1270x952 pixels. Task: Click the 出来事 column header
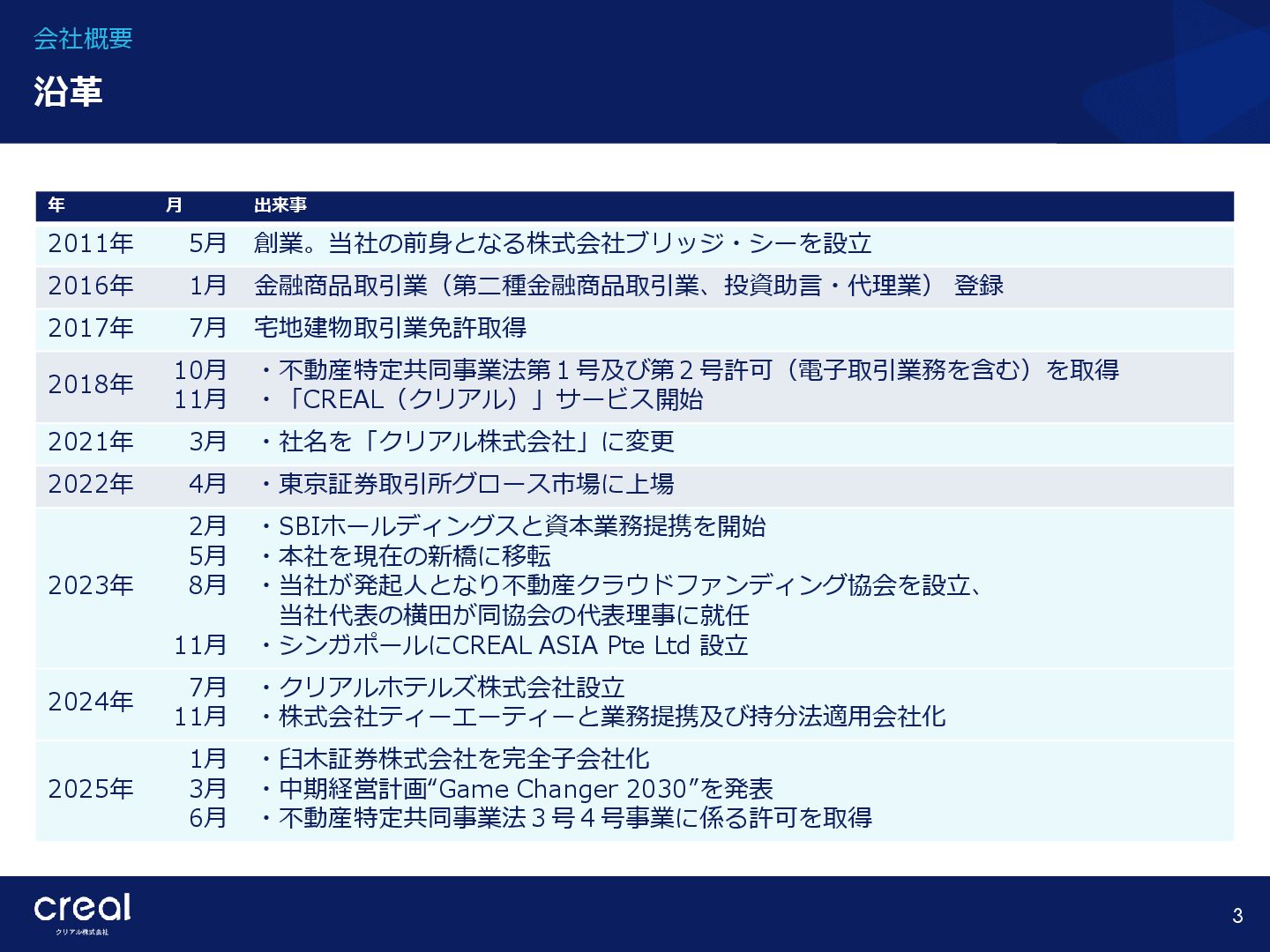tap(280, 205)
